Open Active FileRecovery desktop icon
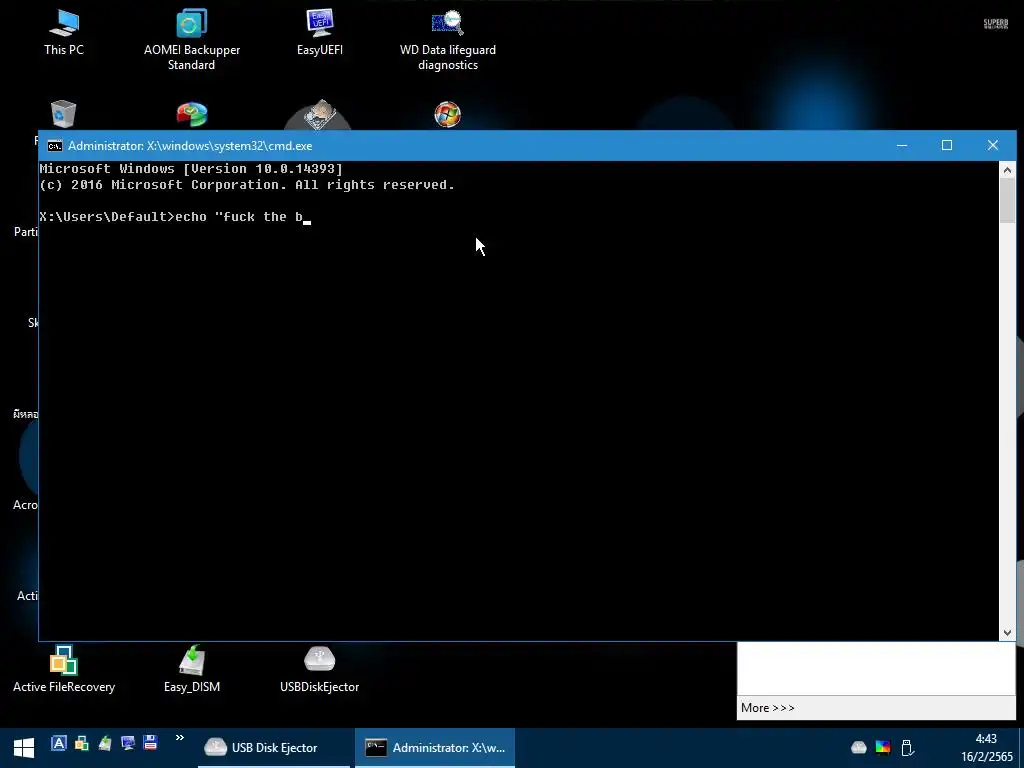Viewport: 1024px width, 768px height. [x=63, y=669]
